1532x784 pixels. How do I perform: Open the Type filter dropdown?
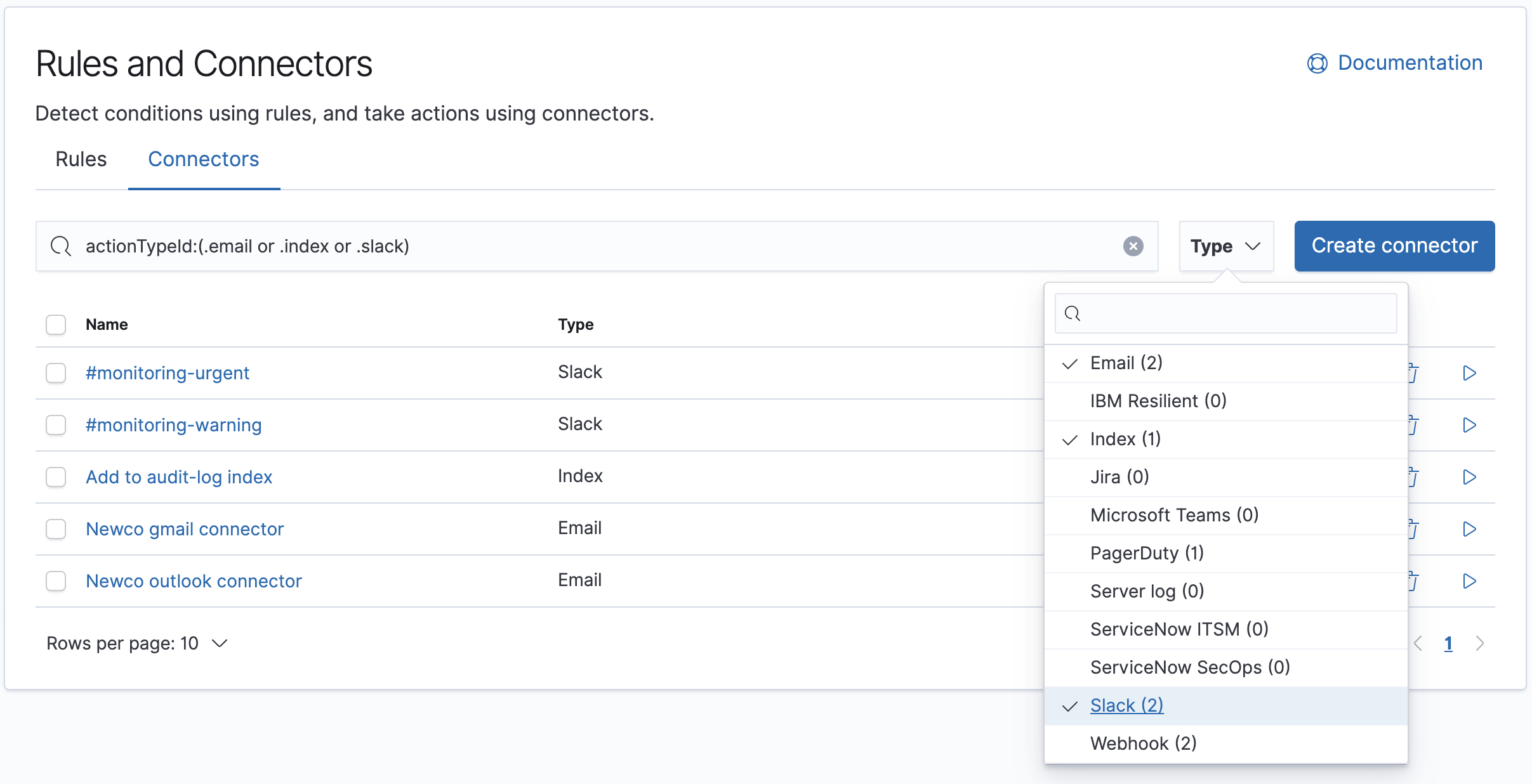tap(1225, 246)
